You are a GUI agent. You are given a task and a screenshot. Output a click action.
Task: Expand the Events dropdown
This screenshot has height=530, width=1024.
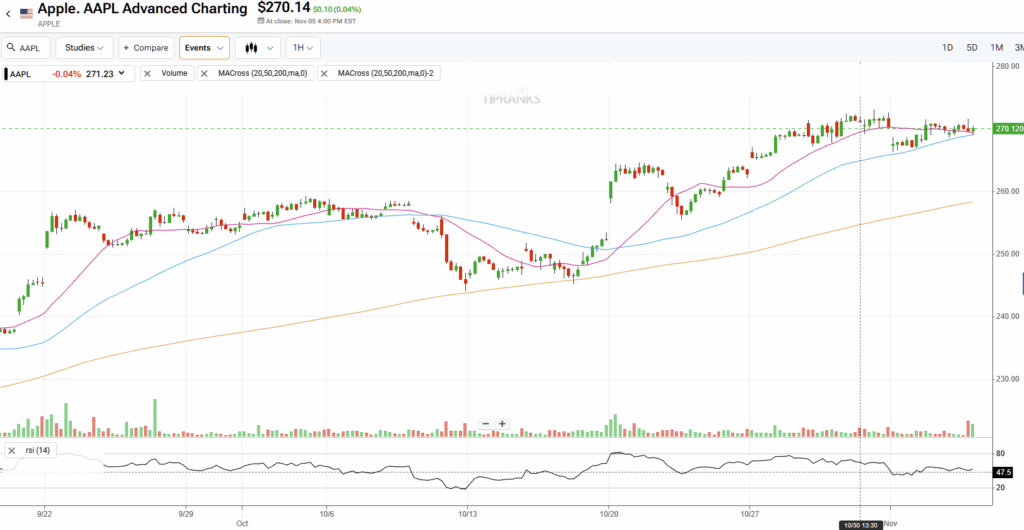coord(204,48)
